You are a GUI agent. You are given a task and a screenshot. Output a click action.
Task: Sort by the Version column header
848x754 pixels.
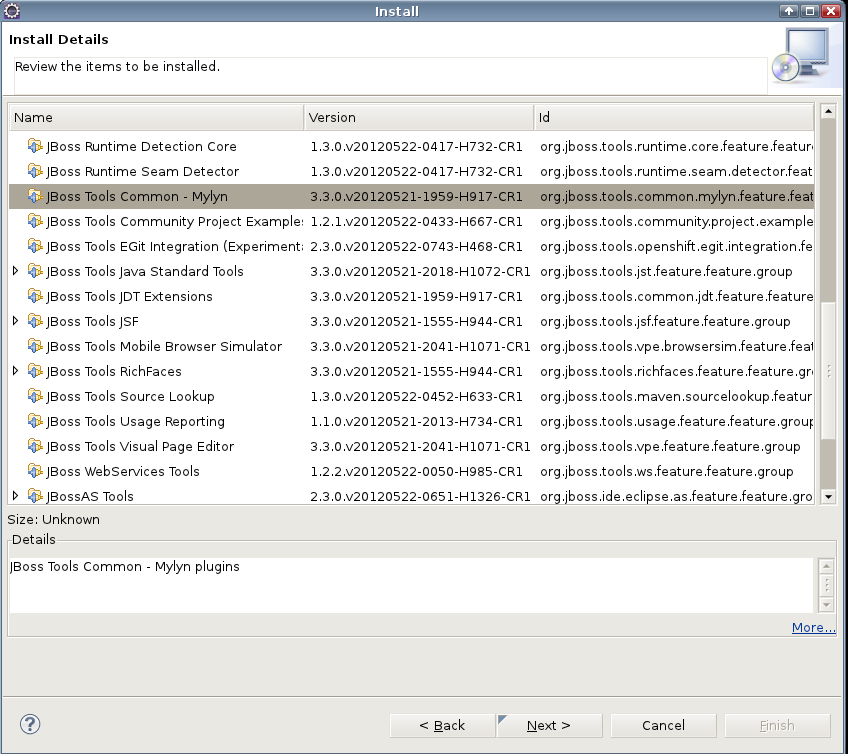[x=419, y=117]
